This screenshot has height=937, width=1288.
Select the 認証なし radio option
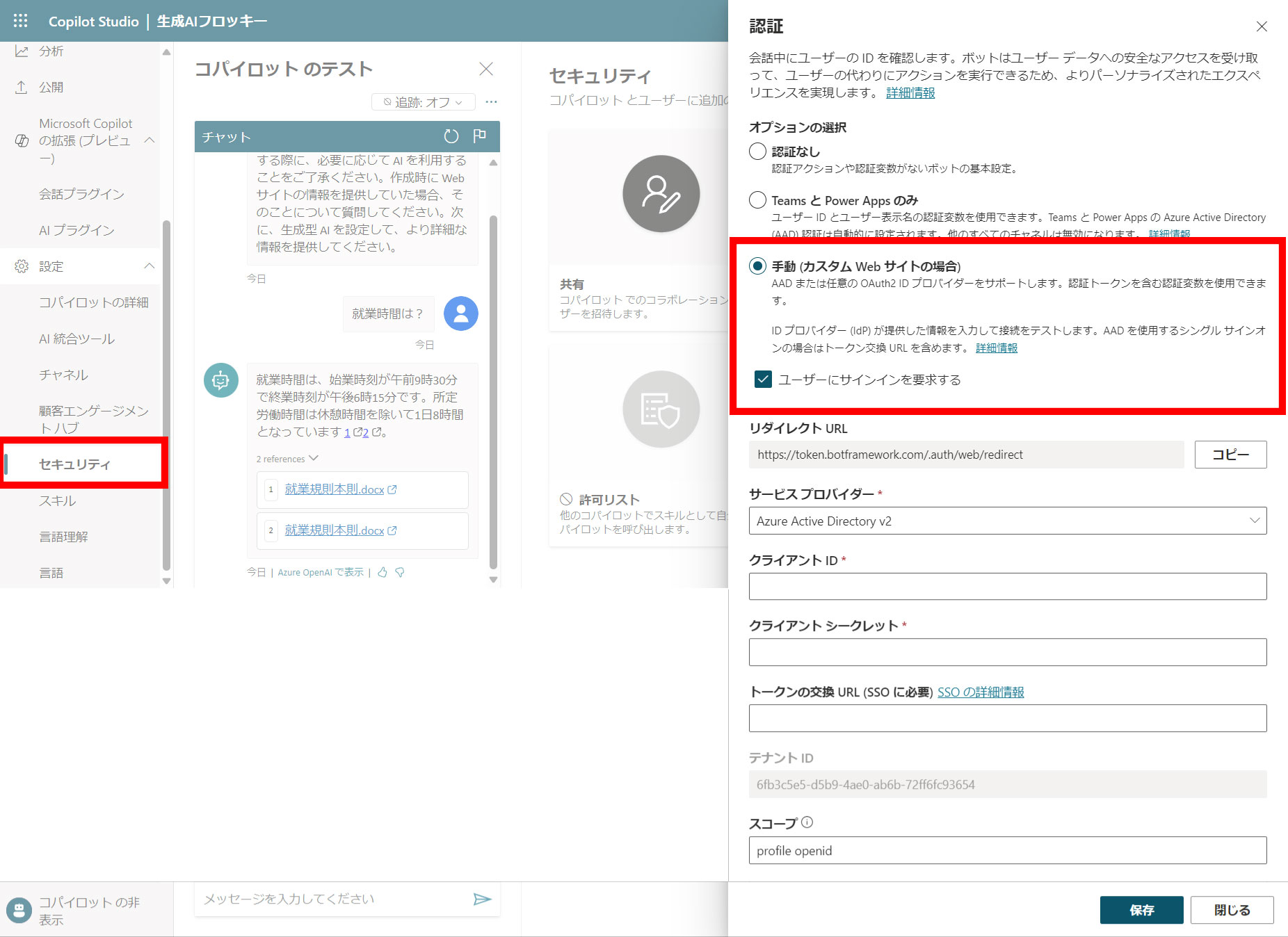[757, 151]
